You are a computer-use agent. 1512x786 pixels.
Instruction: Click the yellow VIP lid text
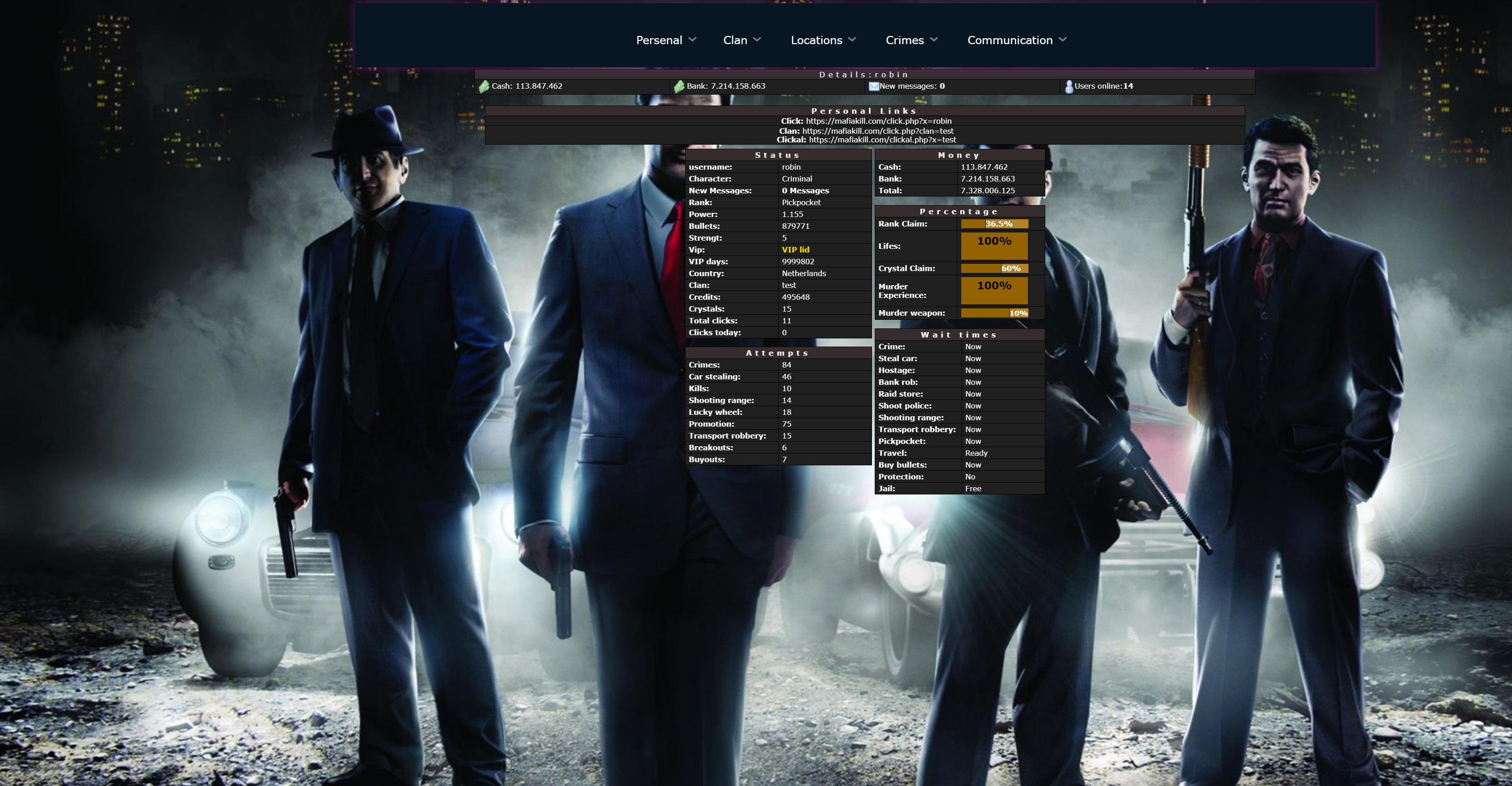795,249
